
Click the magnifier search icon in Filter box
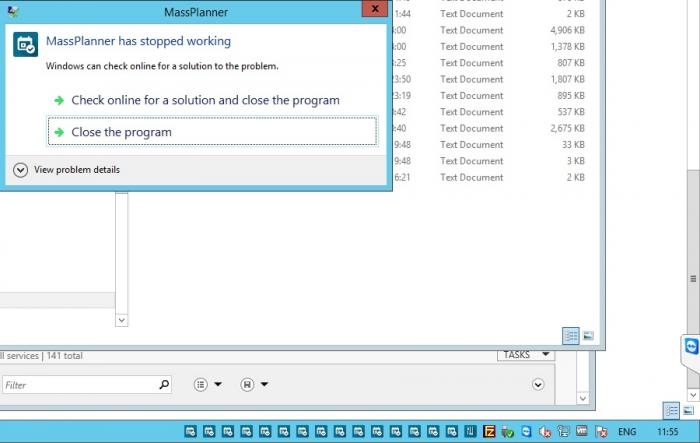[x=164, y=384]
